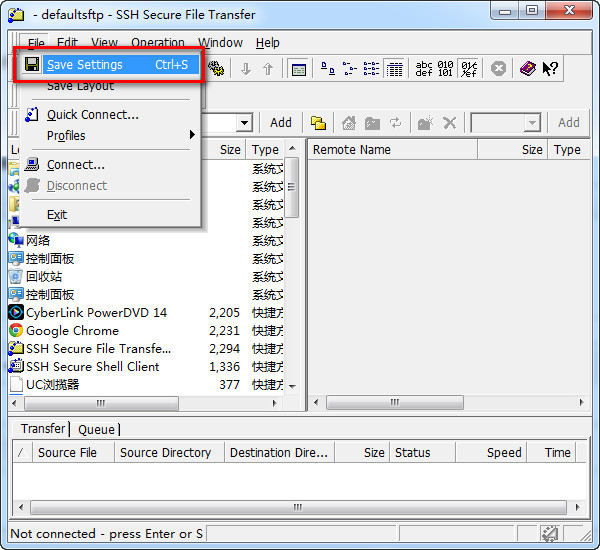Select Auto transfer mode icon
600x550 pixels.
pyautogui.click(x=469, y=69)
